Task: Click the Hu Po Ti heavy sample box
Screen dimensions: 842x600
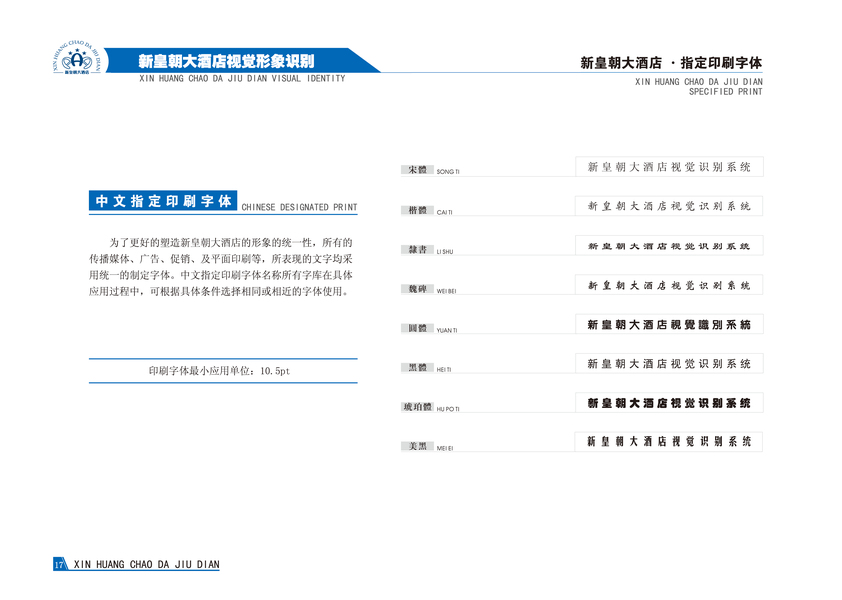Action: [x=669, y=403]
